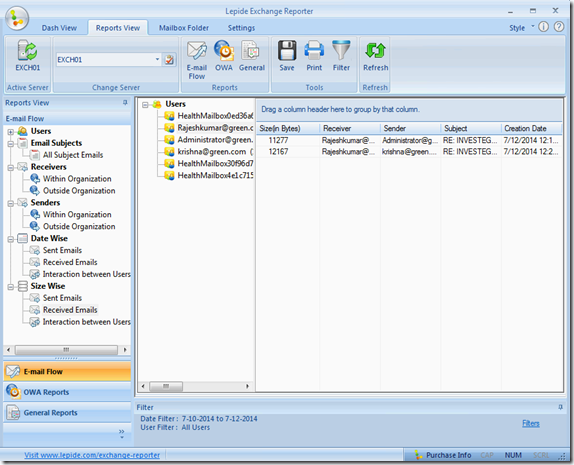Open the Filter funnel tool
Viewport: 574px width, 465px height.
[341, 56]
